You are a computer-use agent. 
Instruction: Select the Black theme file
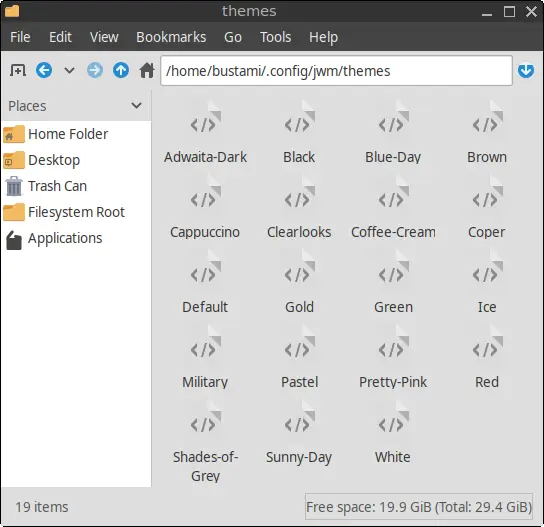pos(299,133)
